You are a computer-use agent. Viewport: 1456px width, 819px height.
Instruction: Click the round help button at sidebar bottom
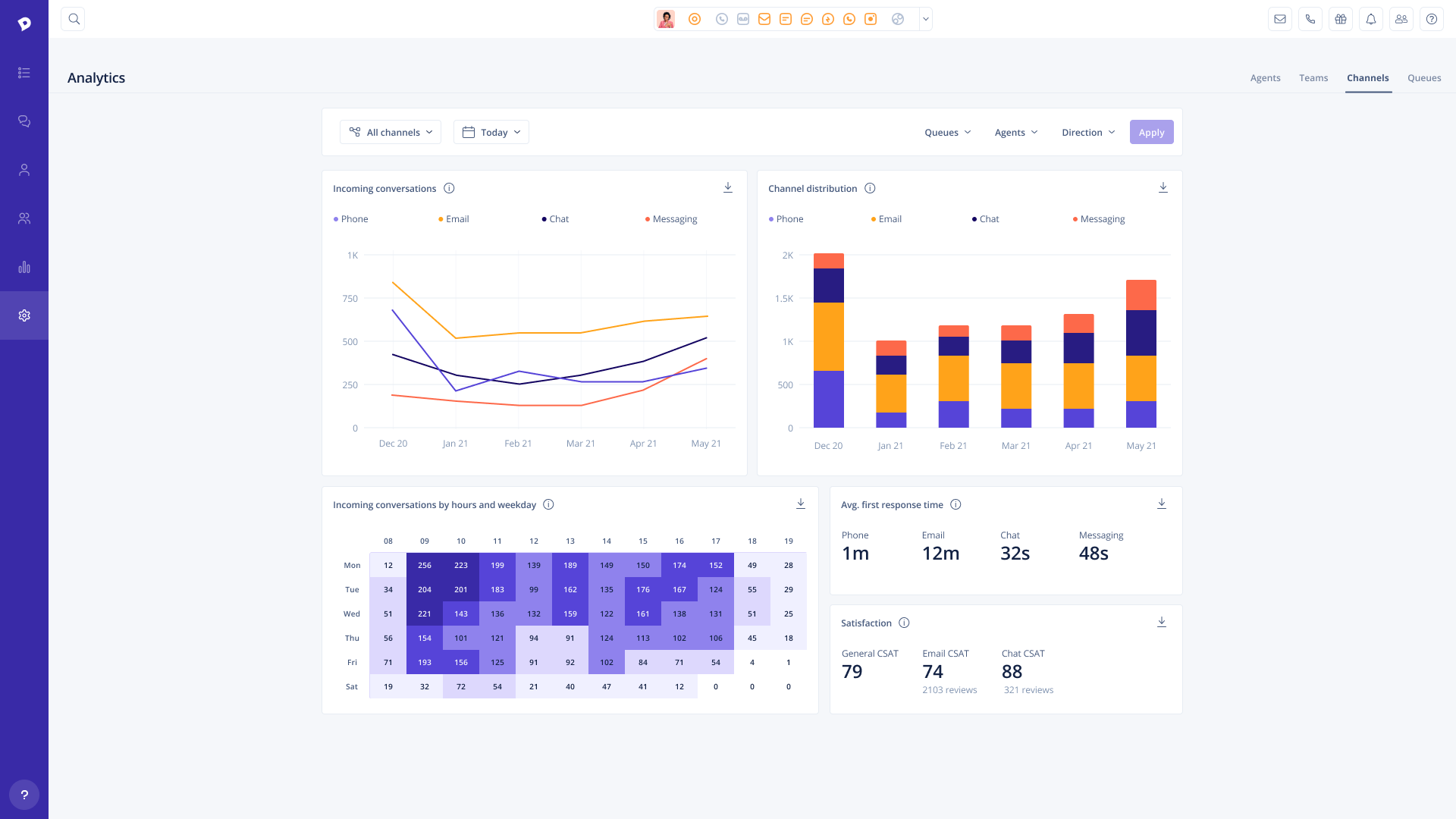click(x=24, y=795)
